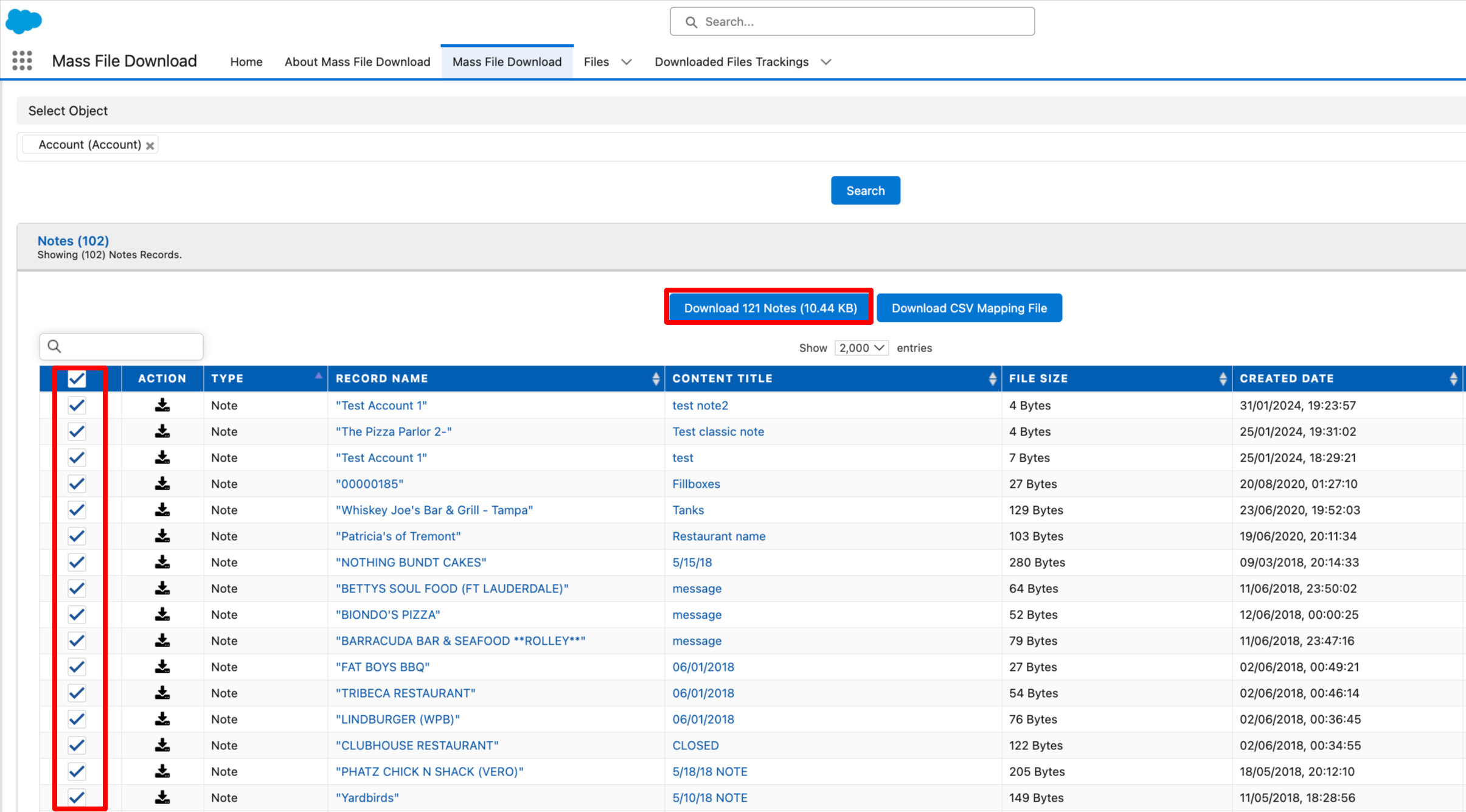Click Download CSV Mapping File button
This screenshot has height=812, width=1466.
(968, 308)
